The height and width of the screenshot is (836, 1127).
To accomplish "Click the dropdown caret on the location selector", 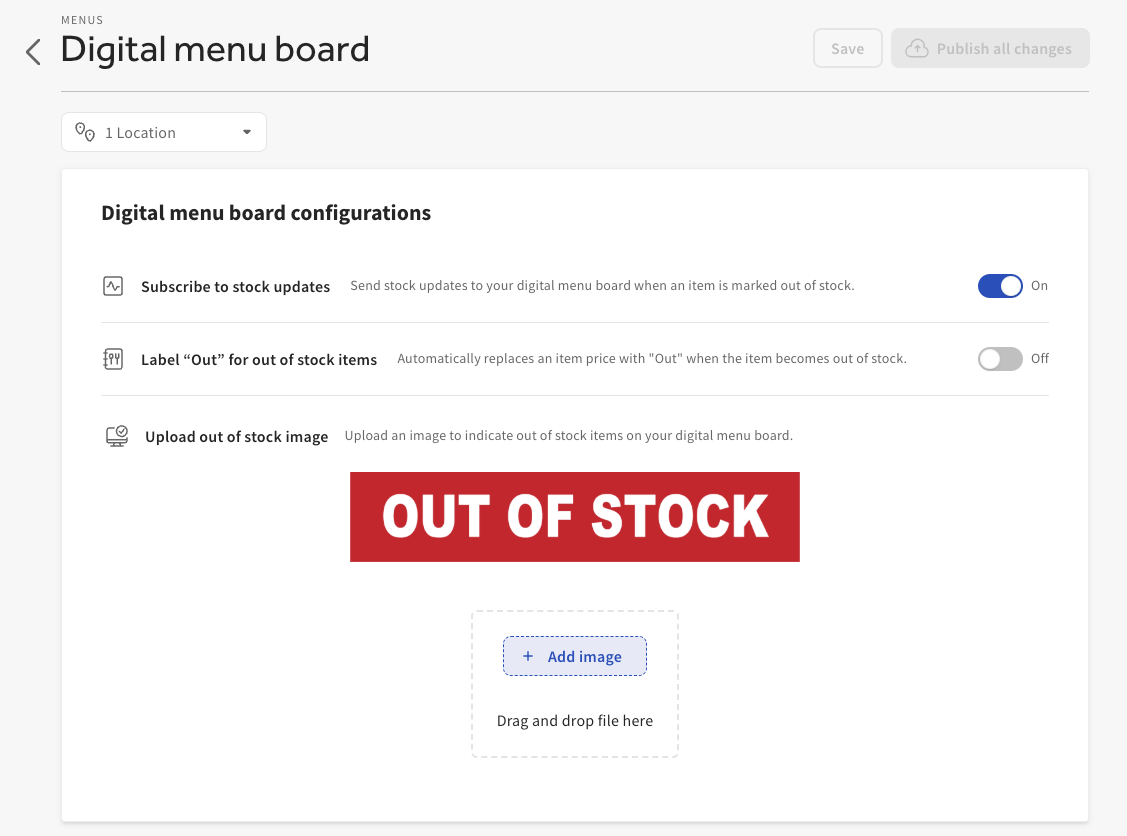I will click(x=246, y=131).
